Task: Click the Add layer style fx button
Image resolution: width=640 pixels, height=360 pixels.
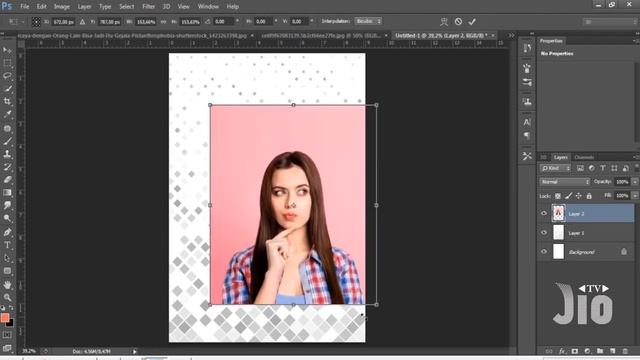Action: (562, 351)
